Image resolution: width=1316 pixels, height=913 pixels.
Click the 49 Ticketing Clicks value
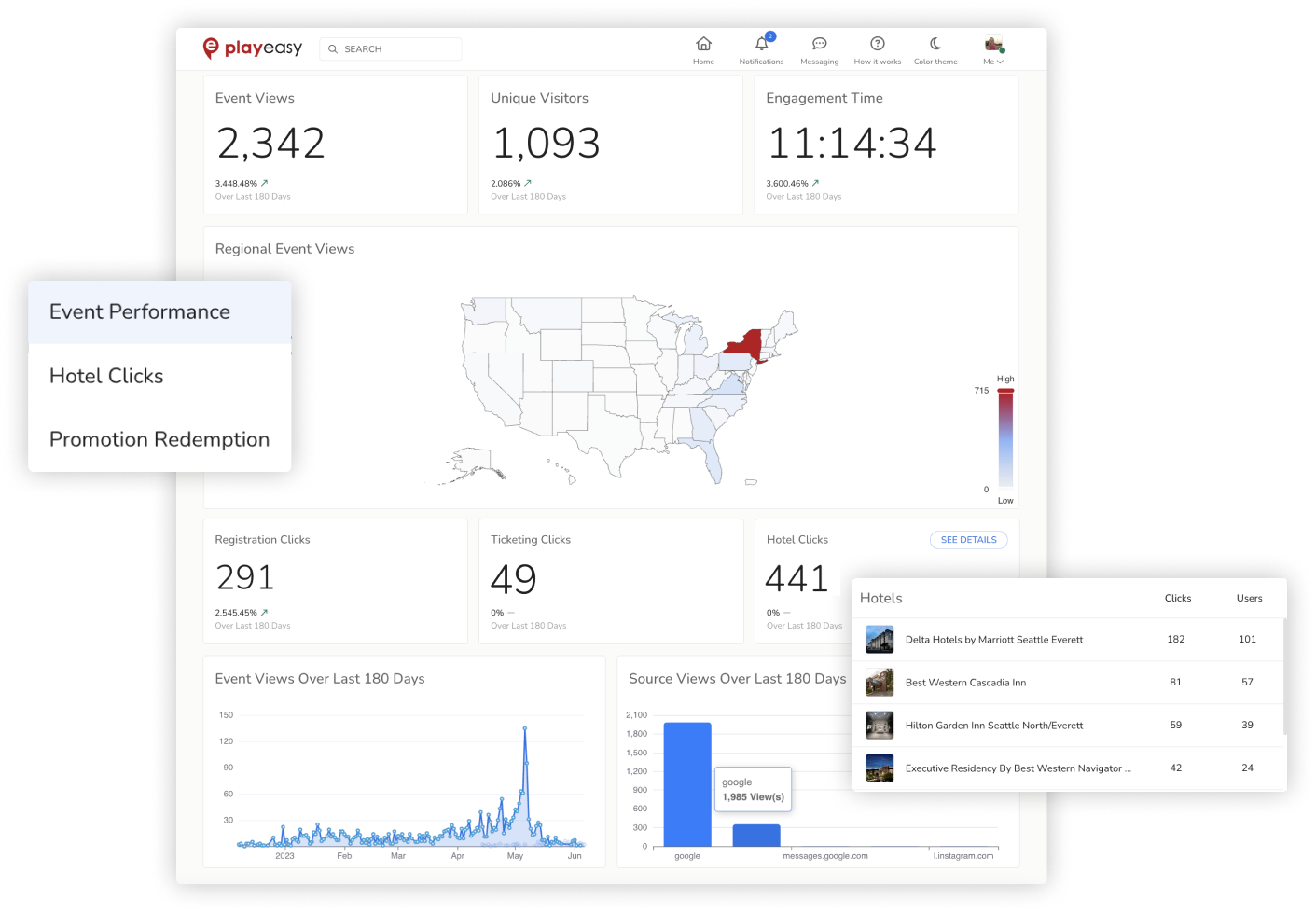514,579
